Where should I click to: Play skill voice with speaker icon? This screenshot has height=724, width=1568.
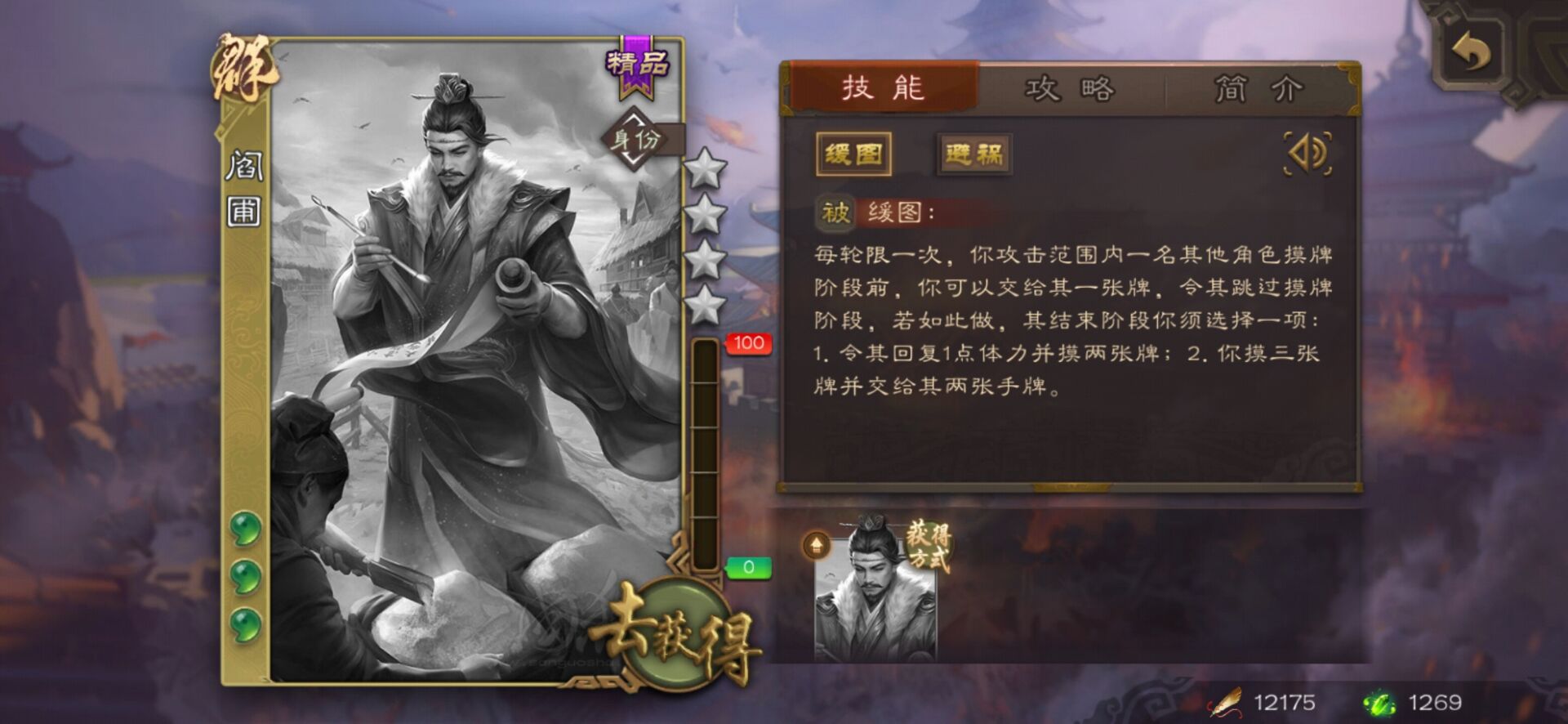(1308, 154)
